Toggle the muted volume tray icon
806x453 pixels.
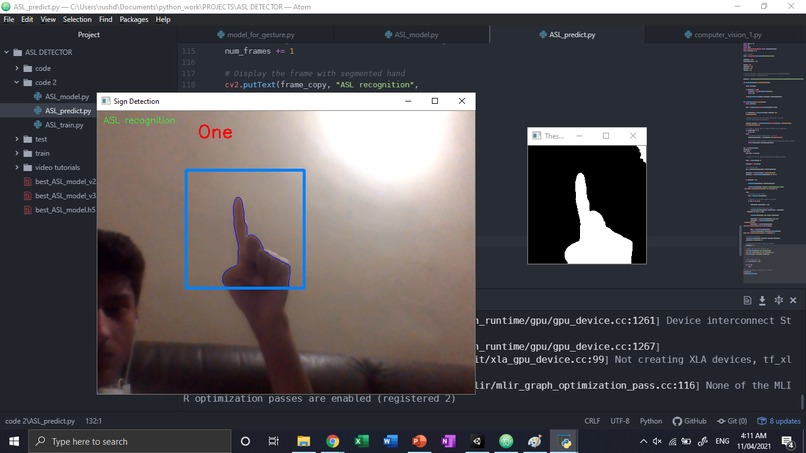point(657,441)
